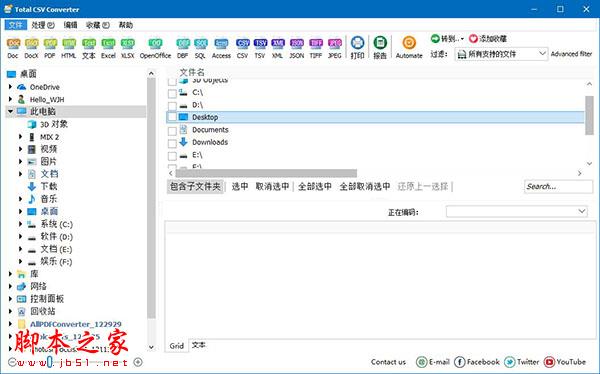Open the 正在编码 encoding dropdown
The image size is (600, 374).
517,211
